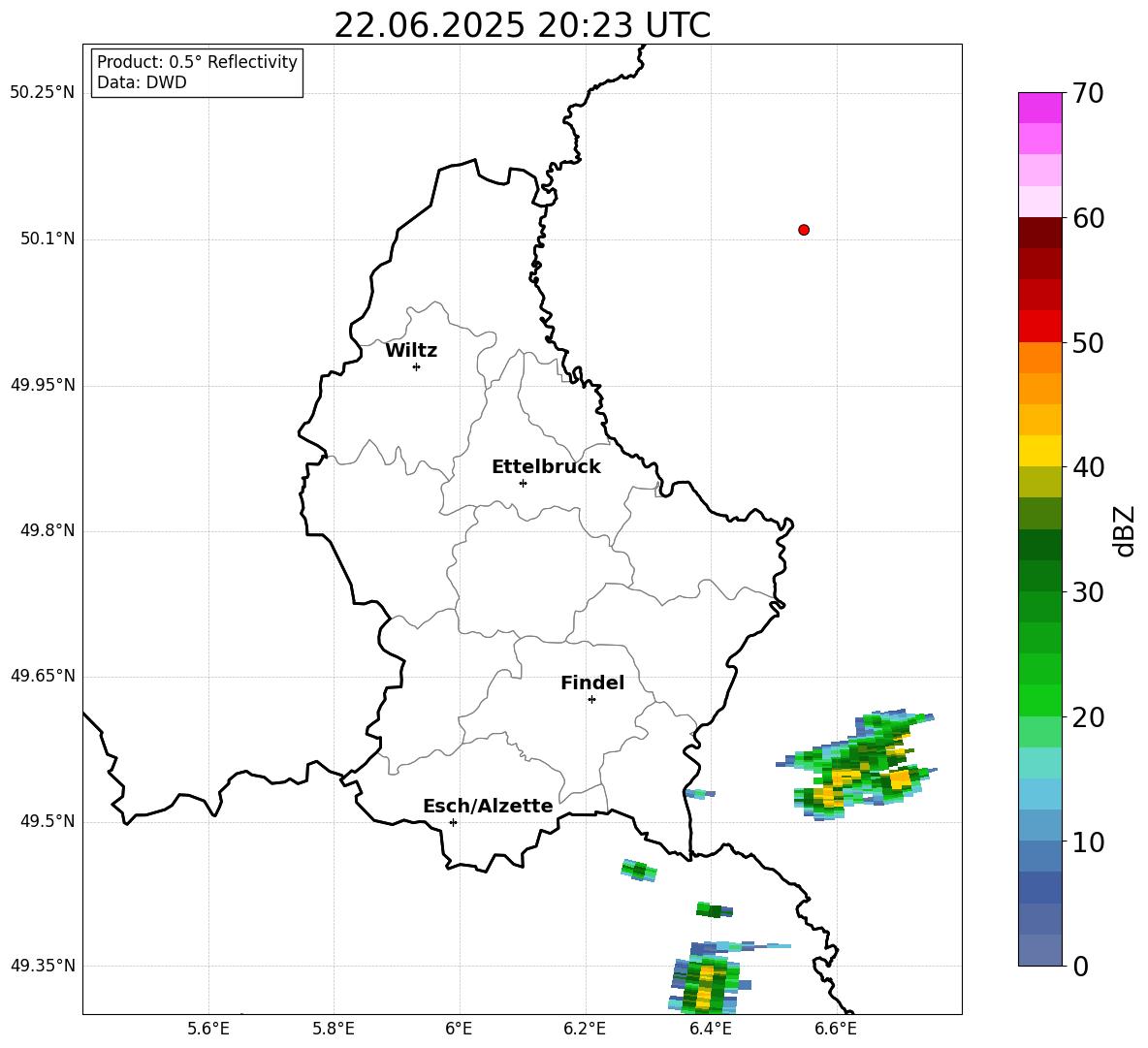This screenshot has width=1148, height=1048.
Task: Click the colorbar tick label 40
Action: pos(1088,467)
